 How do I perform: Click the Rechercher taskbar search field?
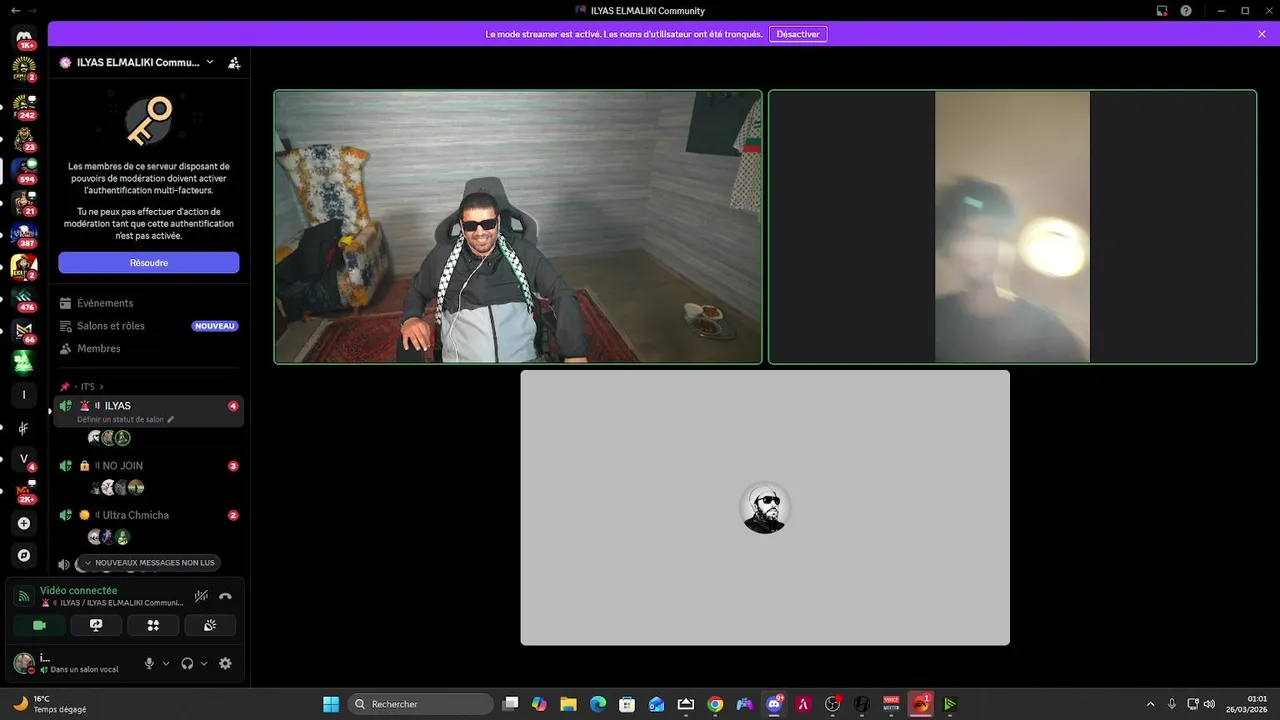[x=420, y=704]
